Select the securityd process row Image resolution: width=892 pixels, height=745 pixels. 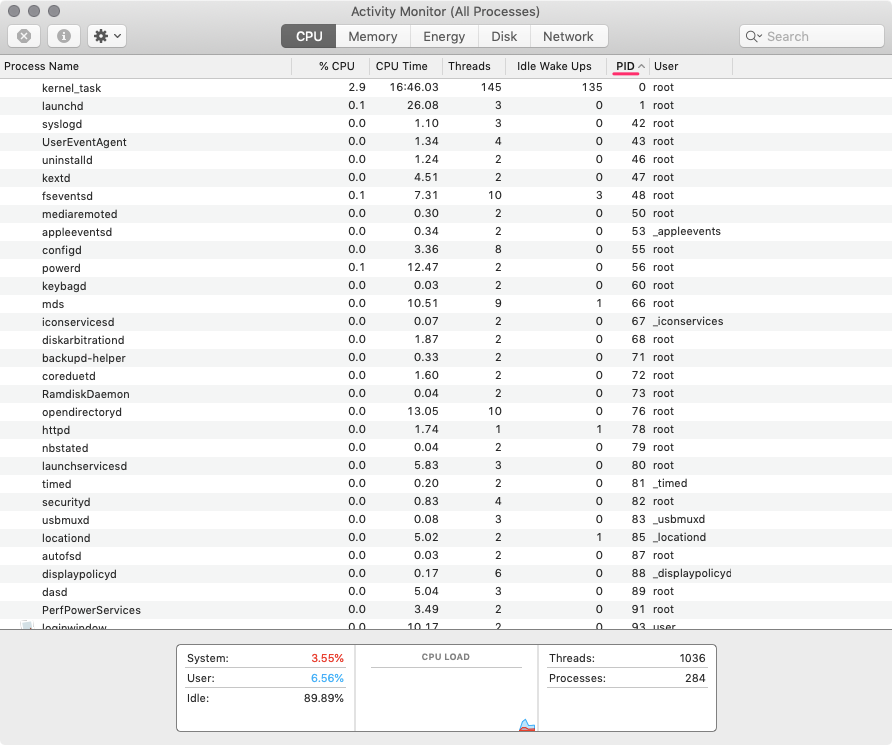point(446,502)
